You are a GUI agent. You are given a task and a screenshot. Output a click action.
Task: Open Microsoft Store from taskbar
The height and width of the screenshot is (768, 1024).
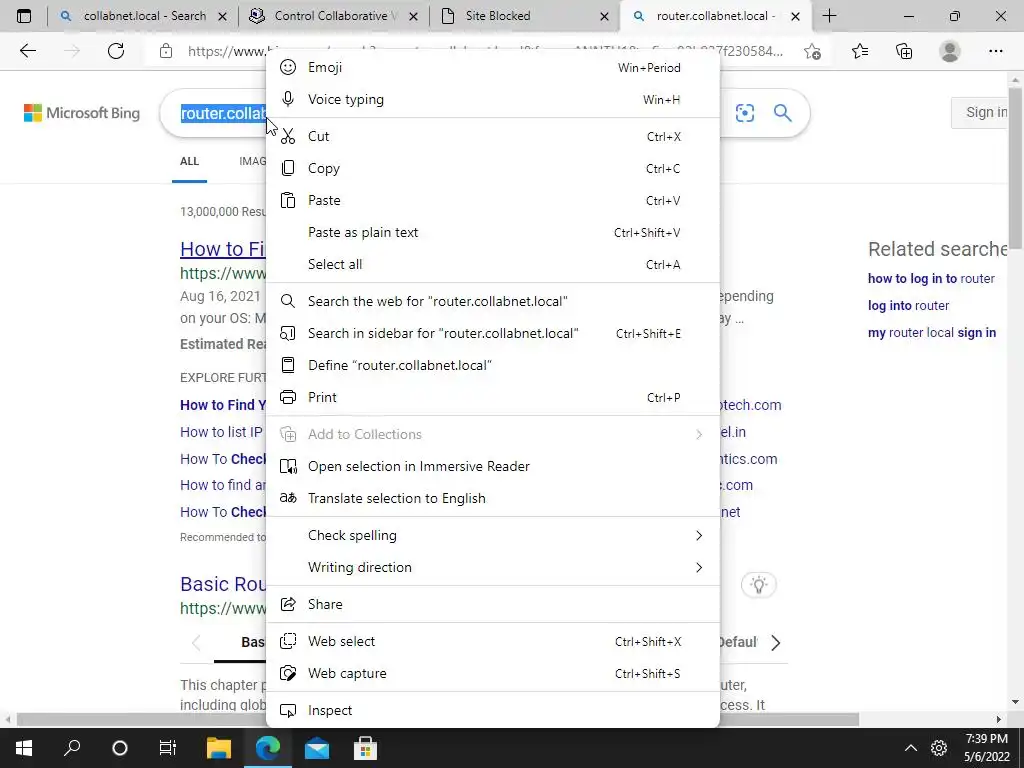point(366,748)
